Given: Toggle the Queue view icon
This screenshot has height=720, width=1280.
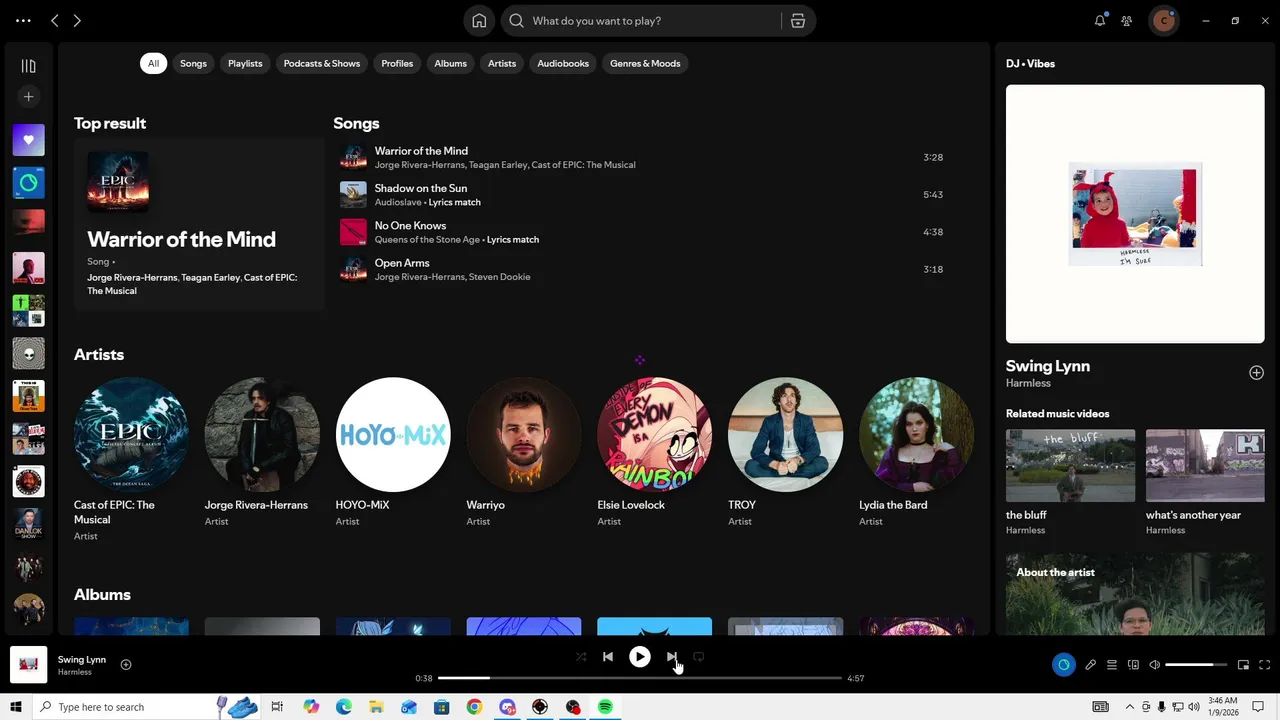Looking at the screenshot, I should pyautogui.click(x=1111, y=665).
